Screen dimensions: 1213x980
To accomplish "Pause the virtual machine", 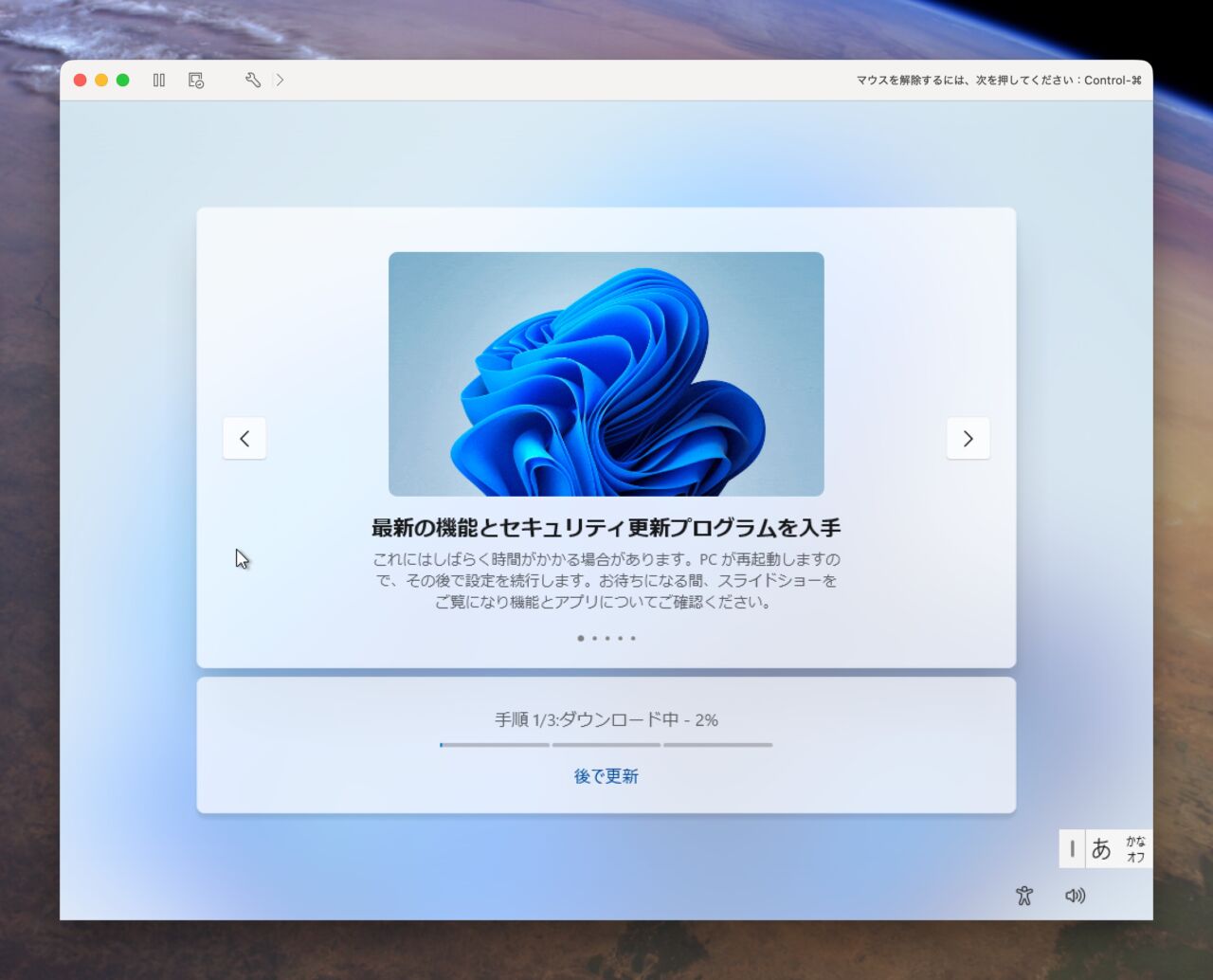I will tap(159, 81).
